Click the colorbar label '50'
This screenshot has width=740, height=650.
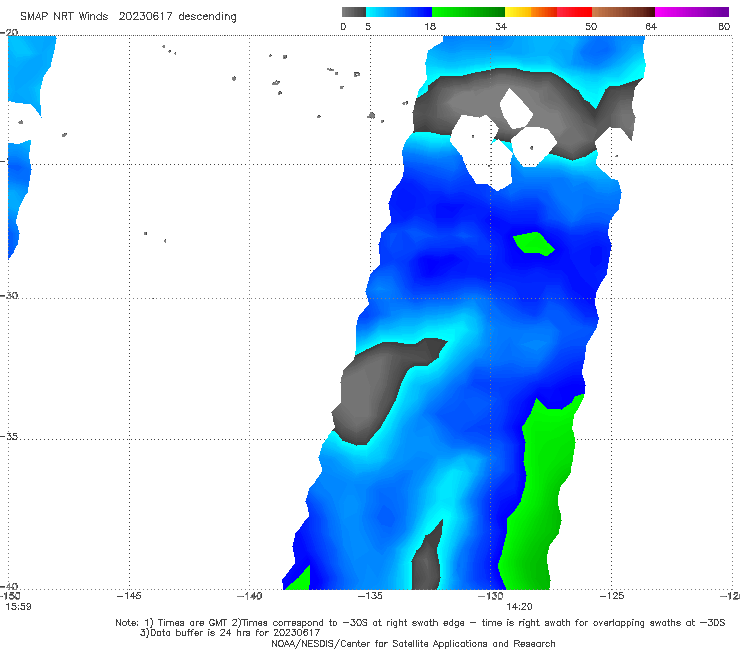591,26
